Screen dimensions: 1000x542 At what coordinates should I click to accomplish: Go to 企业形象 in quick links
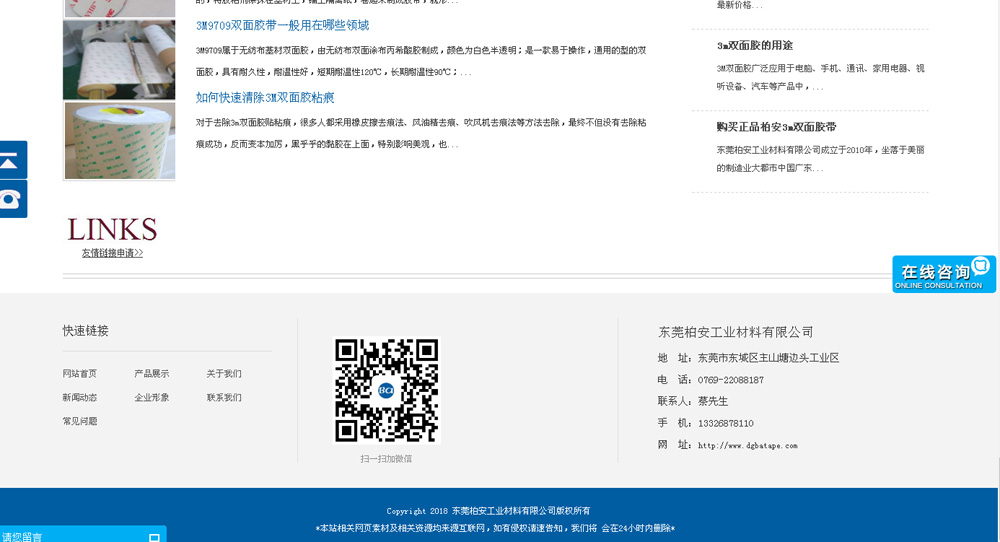[152, 397]
